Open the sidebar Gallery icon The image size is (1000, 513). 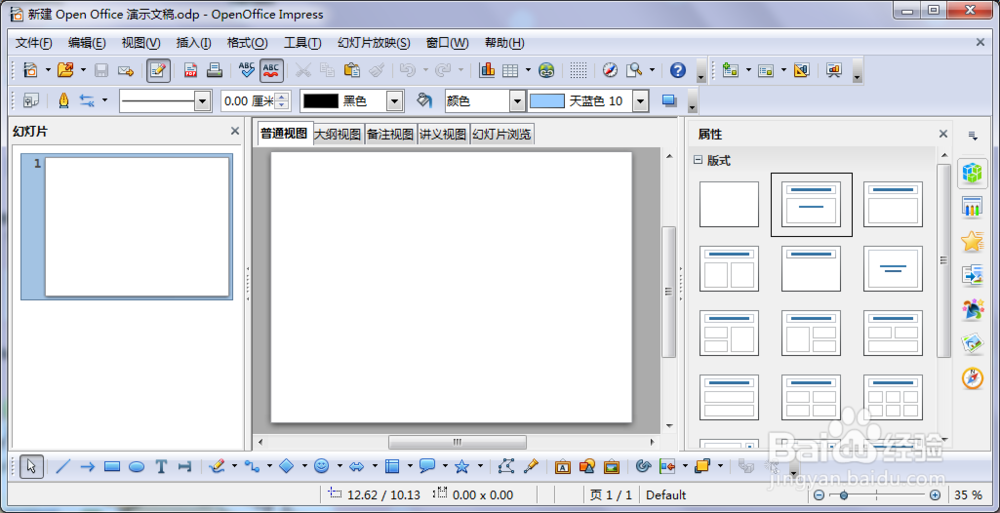[973, 344]
